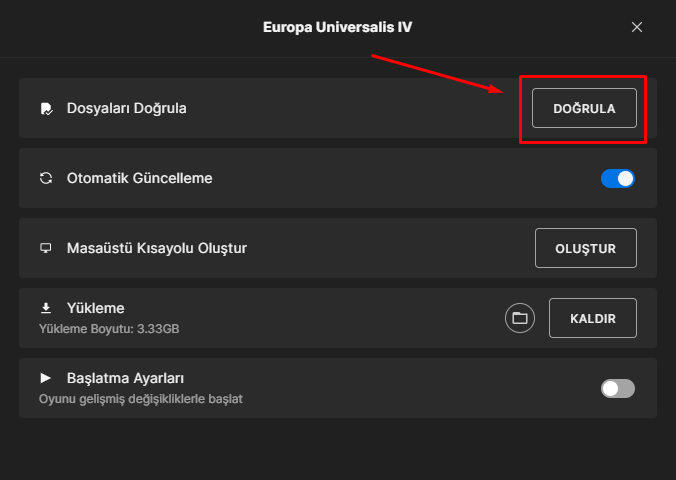676x480 pixels.
Task: Open install location via folder icon
Action: (x=520, y=318)
